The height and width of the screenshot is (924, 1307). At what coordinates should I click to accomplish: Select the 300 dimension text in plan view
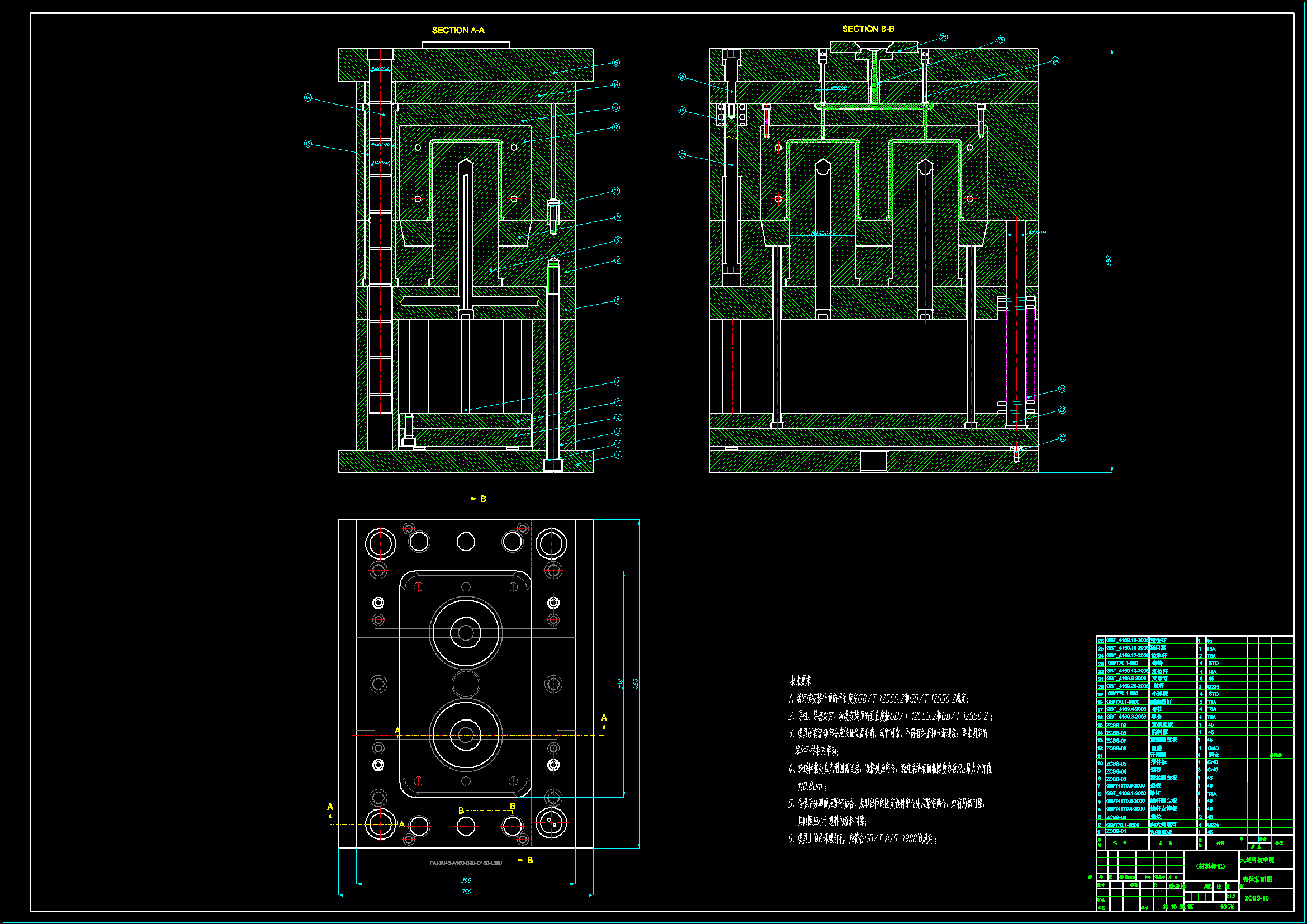click(466, 880)
